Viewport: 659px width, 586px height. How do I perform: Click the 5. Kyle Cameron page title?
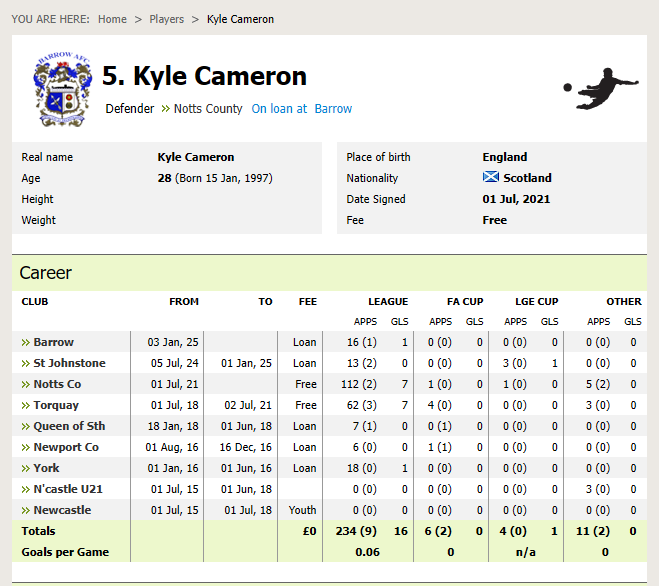click(204, 76)
